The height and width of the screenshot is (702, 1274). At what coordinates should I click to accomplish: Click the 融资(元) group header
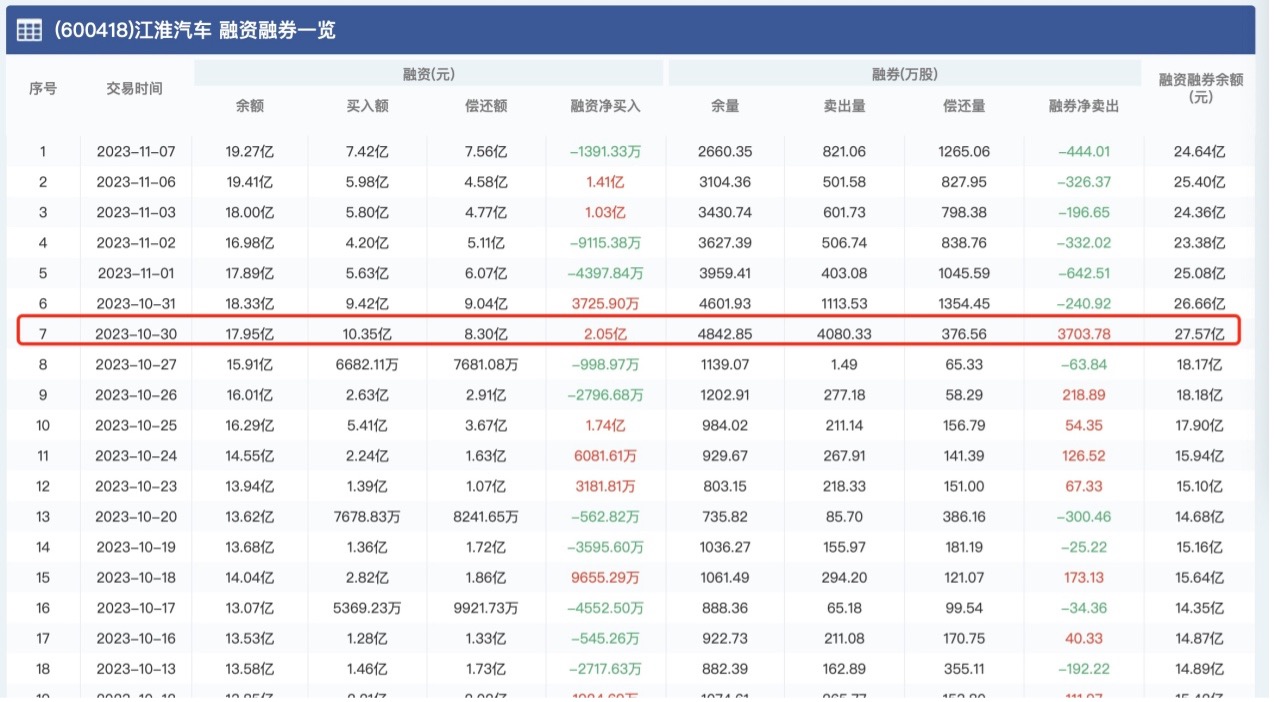coord(428,74)
